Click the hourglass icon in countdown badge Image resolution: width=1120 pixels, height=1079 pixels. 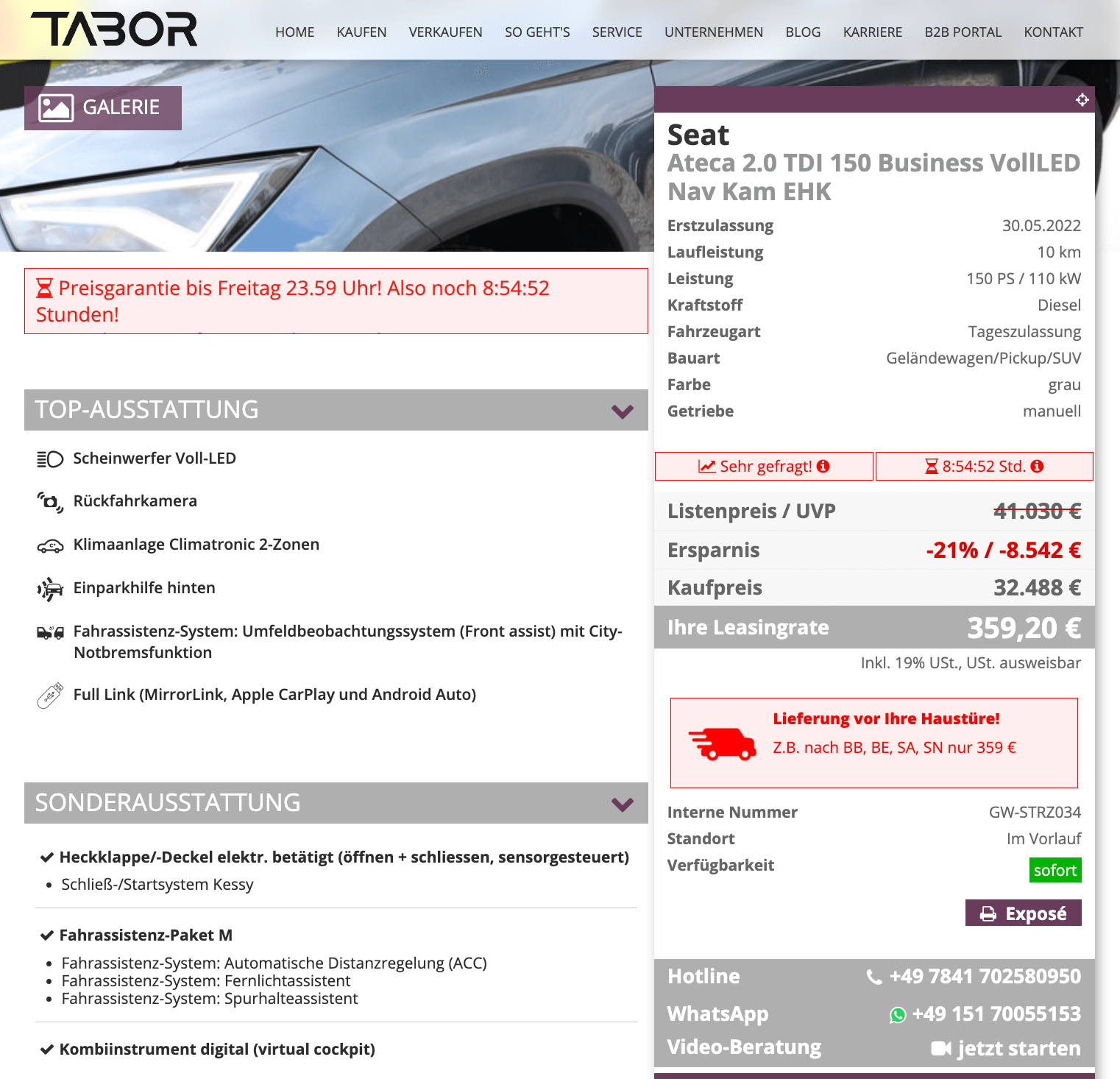[932, 466]
